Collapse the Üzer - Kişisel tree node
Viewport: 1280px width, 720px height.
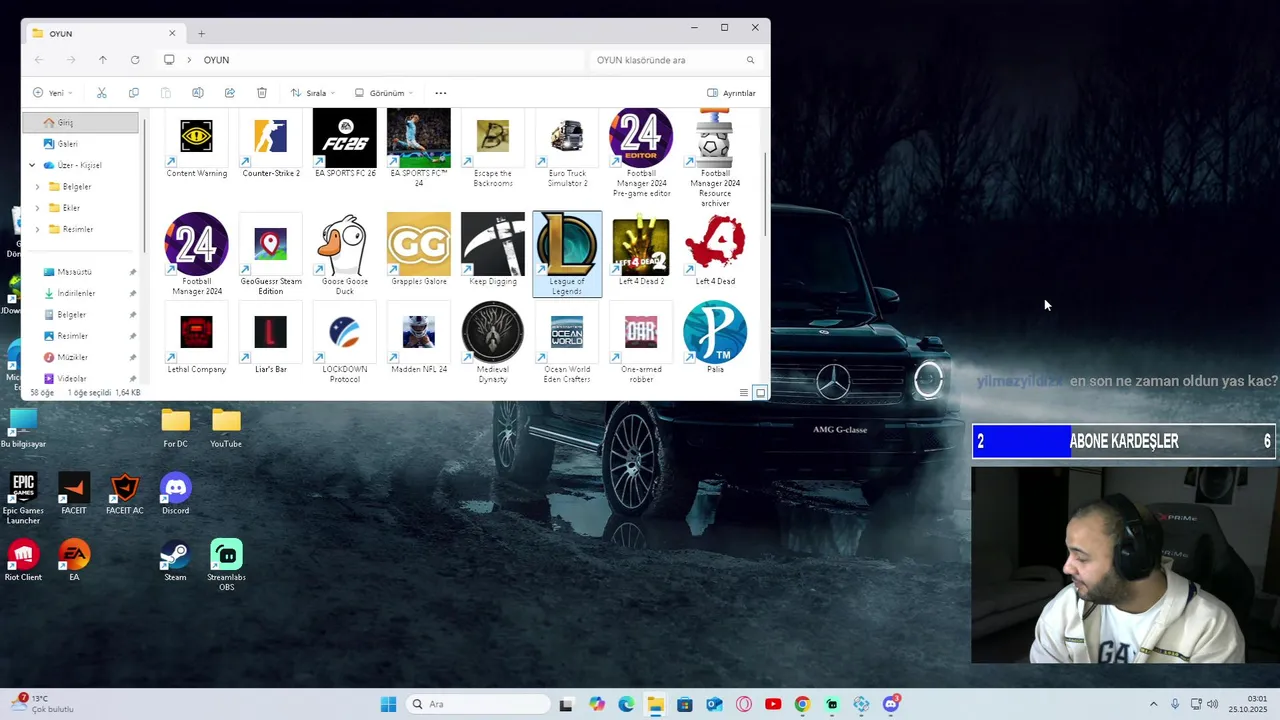(x=32, y=165)
